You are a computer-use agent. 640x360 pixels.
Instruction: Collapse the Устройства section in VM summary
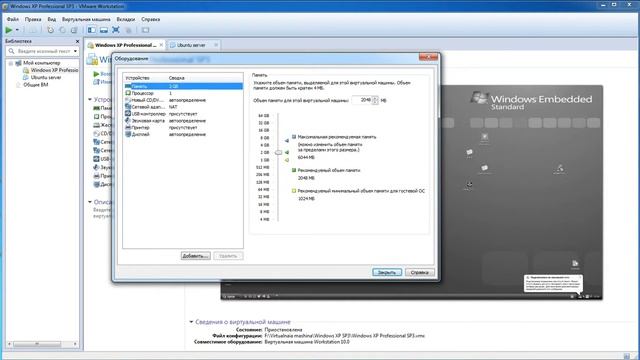click(90, 99)
